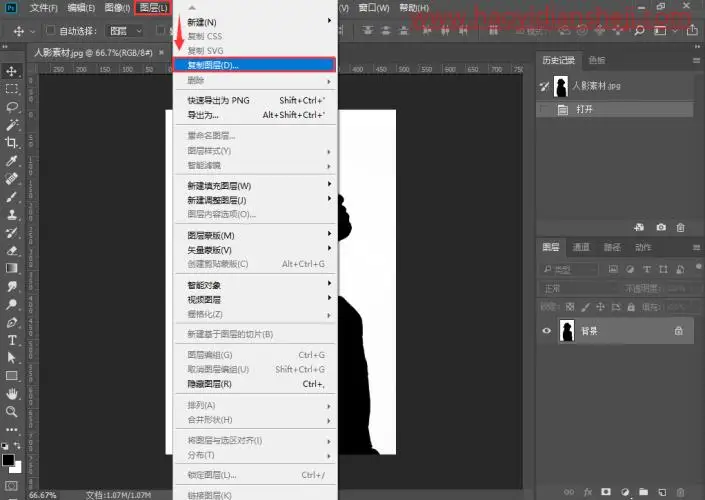Click the 66.67% zoom level field
Screen dimensions: 705x500
pyautogui.click(x=43, y=495)
